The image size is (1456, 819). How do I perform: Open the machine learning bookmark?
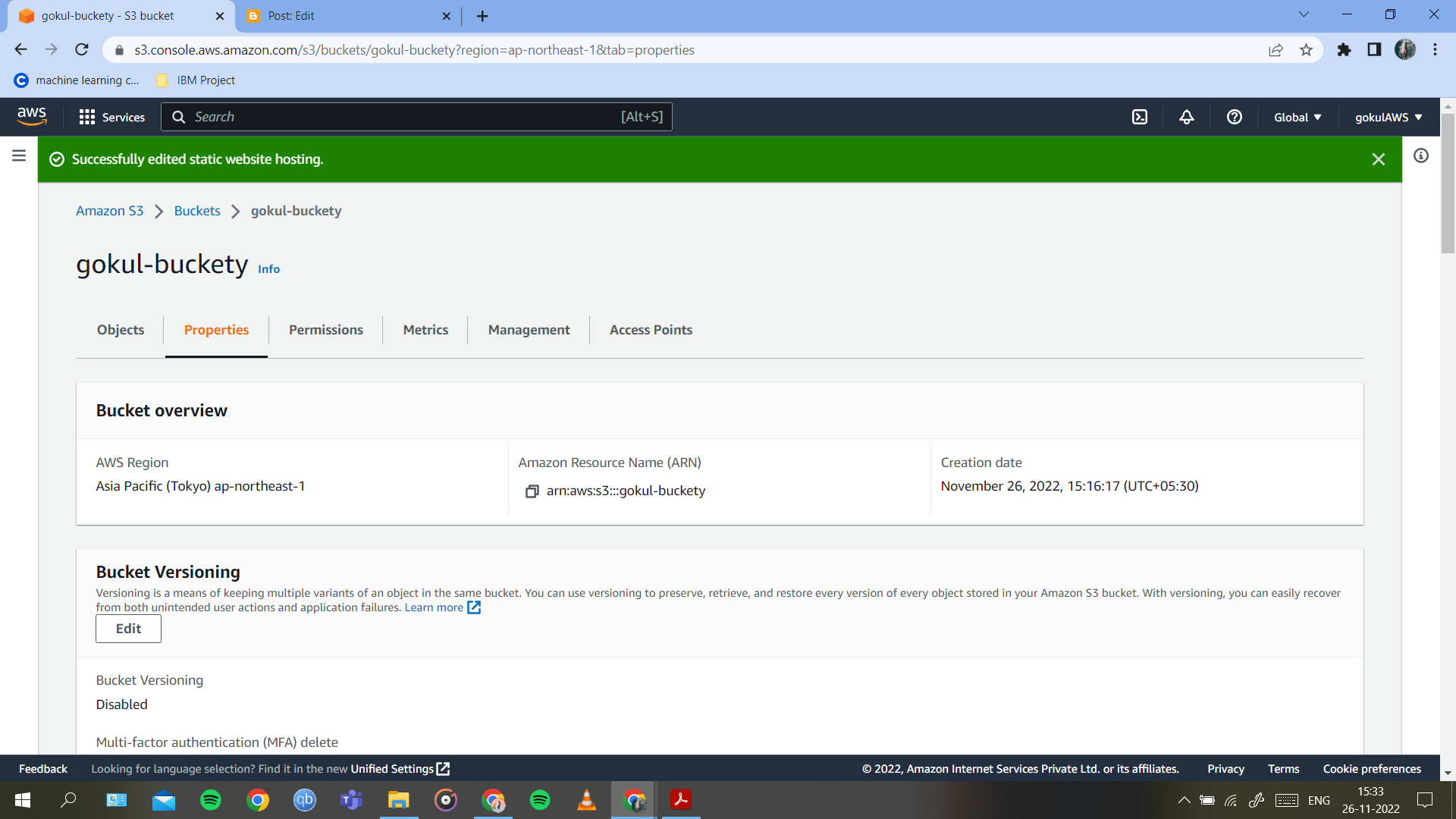(77, 80)
